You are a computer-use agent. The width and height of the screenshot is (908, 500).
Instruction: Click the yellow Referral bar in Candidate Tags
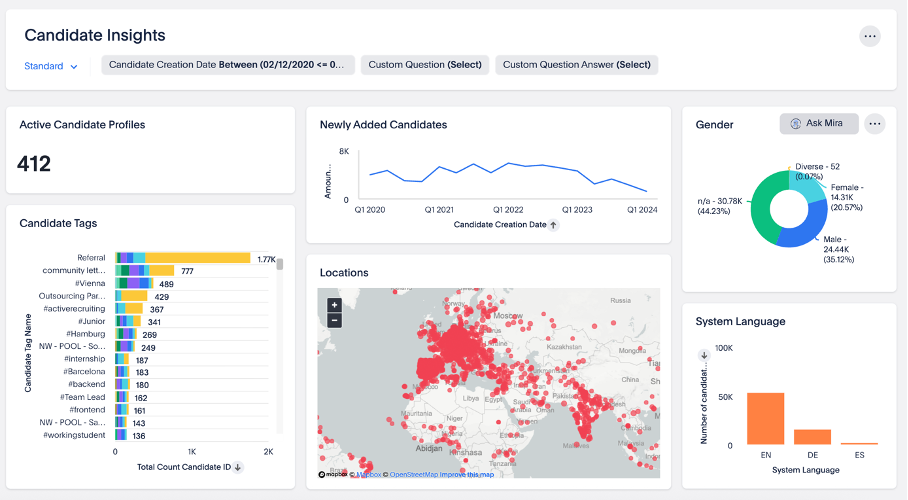click(x=200, y=258)
